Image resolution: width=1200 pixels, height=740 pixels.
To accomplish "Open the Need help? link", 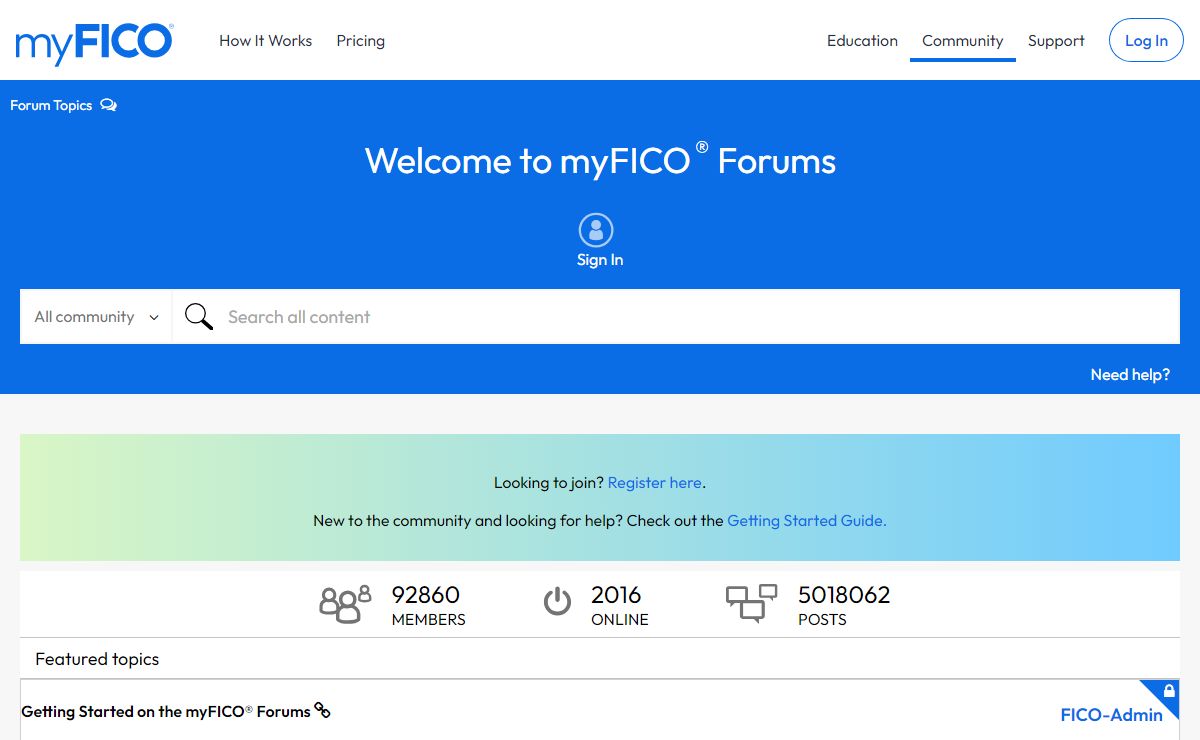I will [x=1130, y=375].
